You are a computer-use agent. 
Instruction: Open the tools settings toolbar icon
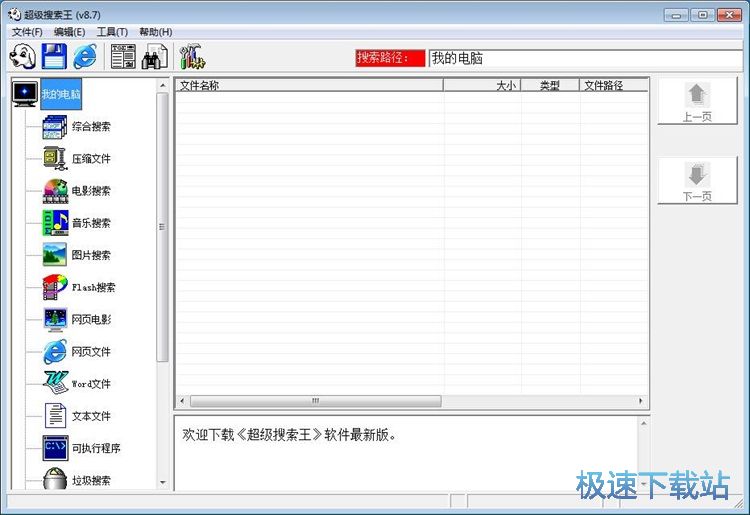(x=192, y=56)
